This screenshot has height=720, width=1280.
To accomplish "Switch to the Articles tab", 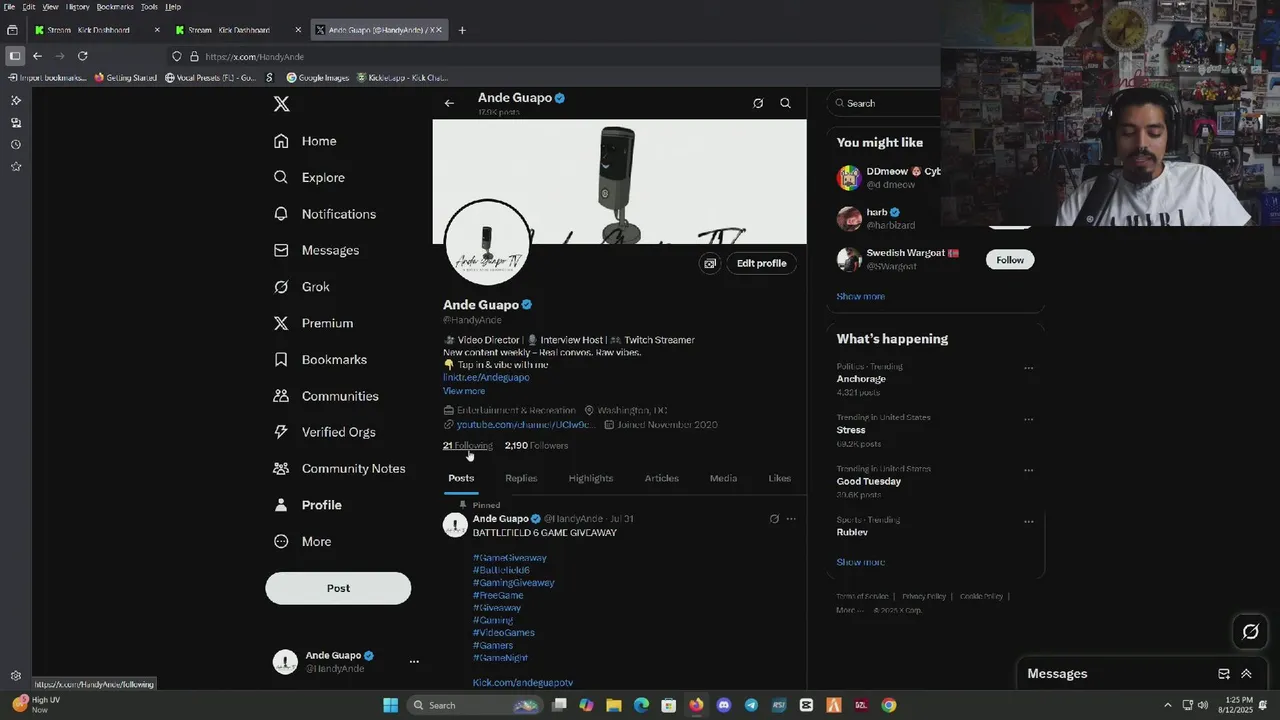I will (662, 478).
